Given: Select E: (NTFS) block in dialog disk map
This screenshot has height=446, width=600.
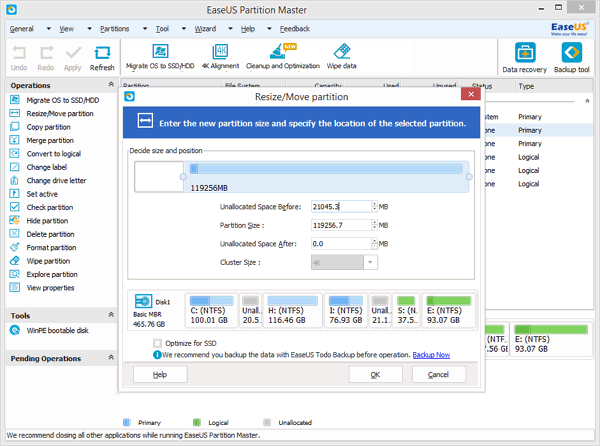Looking at the screenshot, I should 449,310.
